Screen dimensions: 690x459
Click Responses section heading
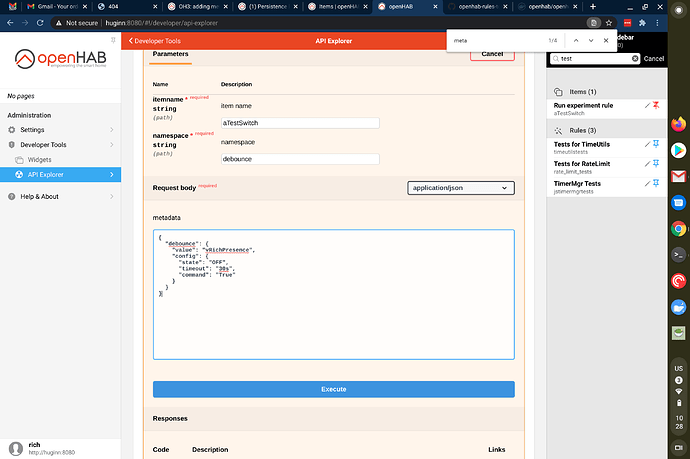click(x=170, y=419)
